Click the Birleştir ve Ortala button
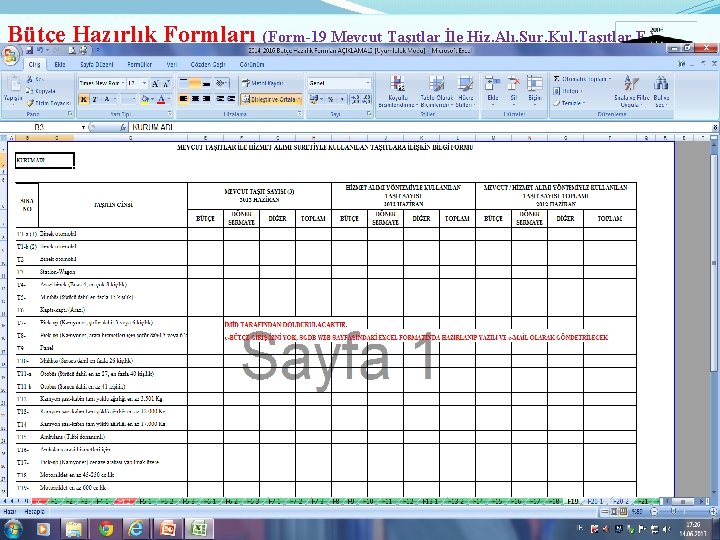The width and height of the screenshot is (720, 540). [x=271, y=99]
